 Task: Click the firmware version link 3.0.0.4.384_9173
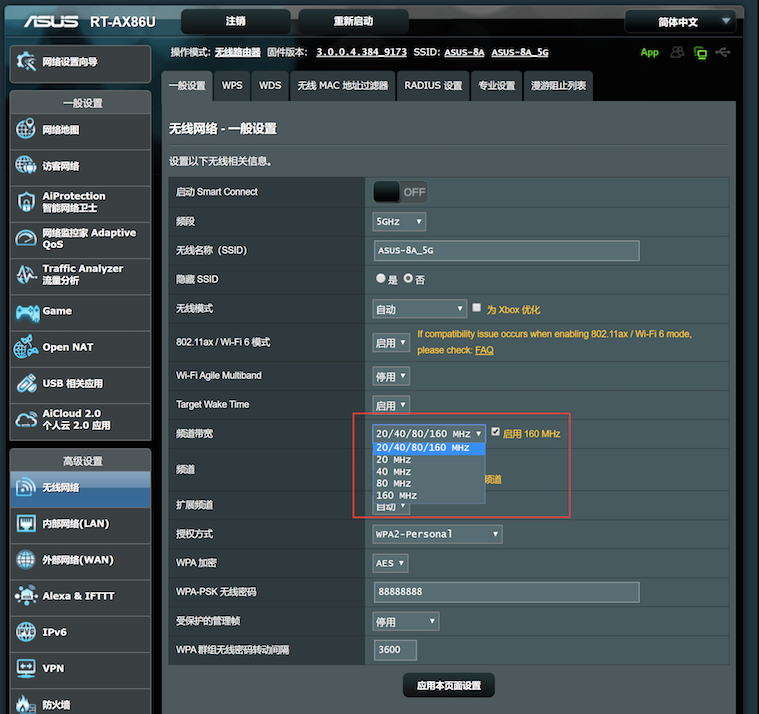click(x=361, y=52)
